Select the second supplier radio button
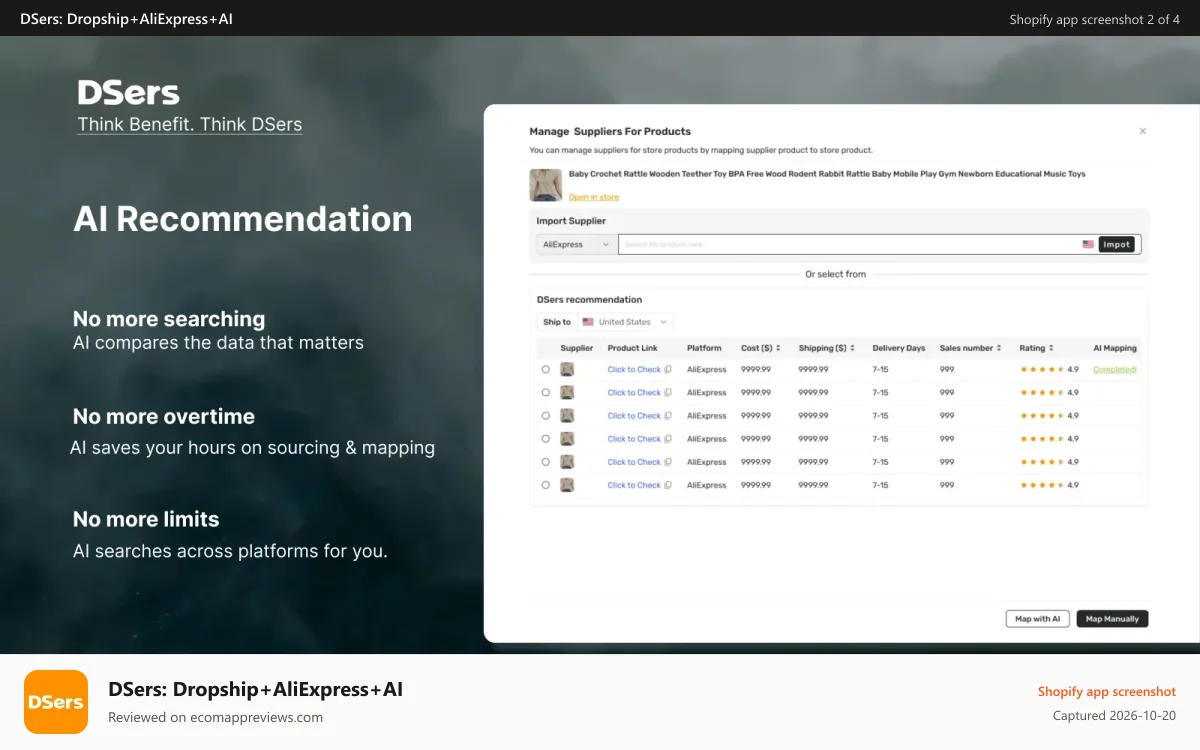Image resolution: width=1200 pixels, height=750 pixels. click(545, 393)
